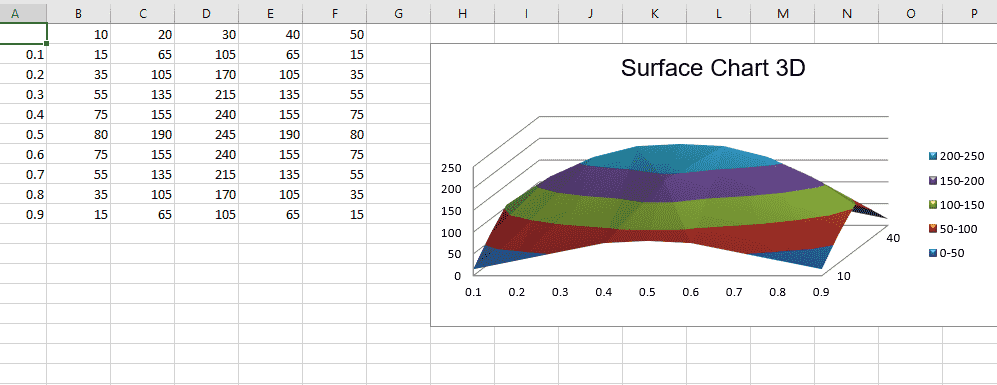This screenshot has width=997, height=385.
Task: Click header-row cell containing 40 in column E
Action: (270, 34)
